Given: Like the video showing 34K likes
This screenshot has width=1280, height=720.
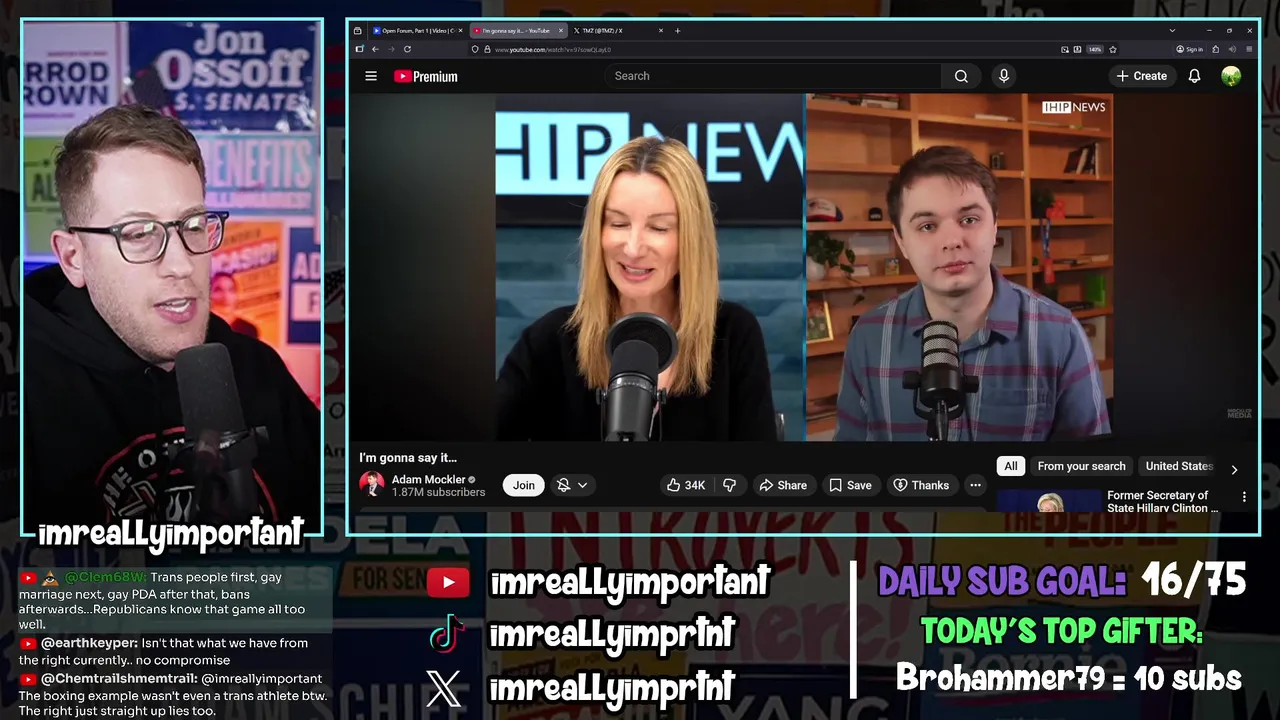Looking at the screenshot, I should click(687, 485).
